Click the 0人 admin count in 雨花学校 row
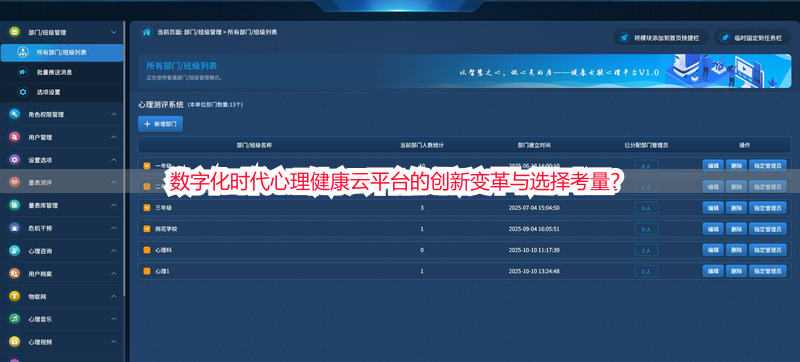 (646, 229)
